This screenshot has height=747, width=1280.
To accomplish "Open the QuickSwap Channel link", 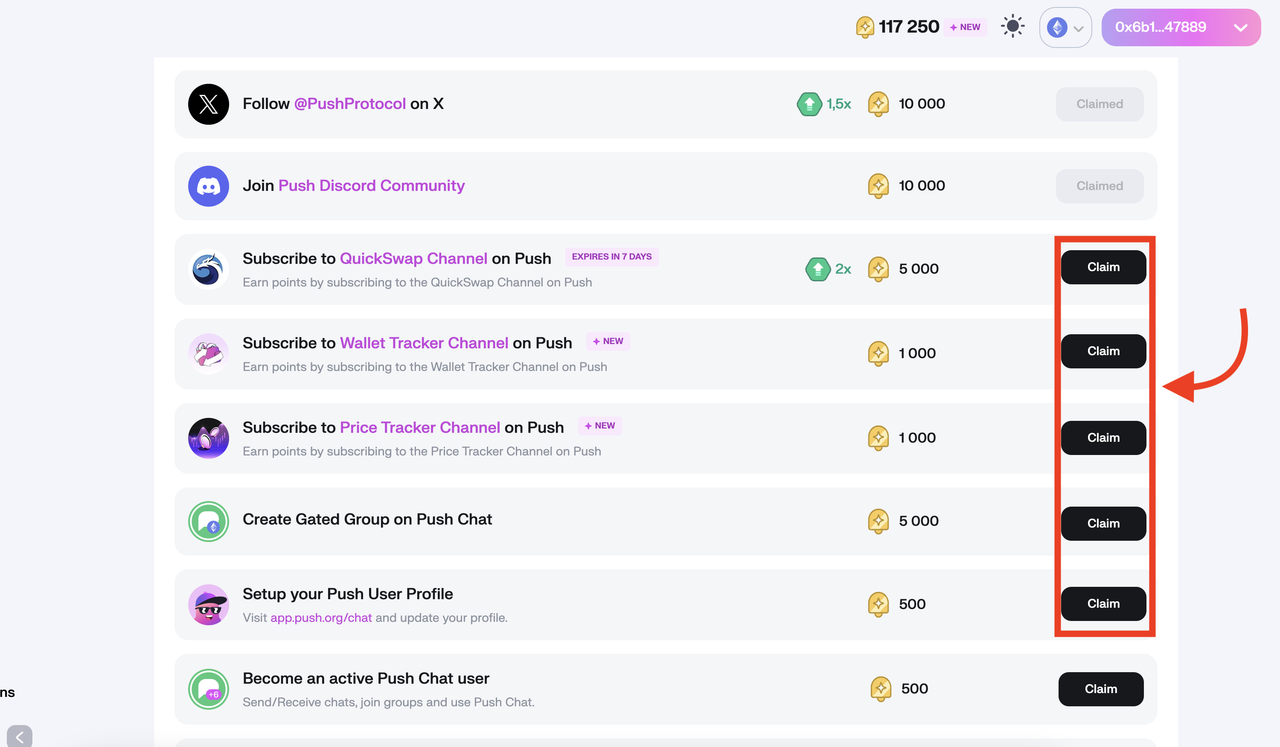I will point(414,259).
